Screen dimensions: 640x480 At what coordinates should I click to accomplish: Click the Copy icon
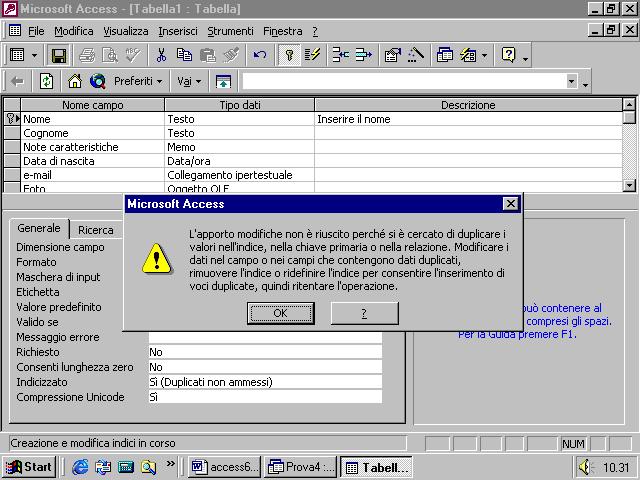click(184, 55)
